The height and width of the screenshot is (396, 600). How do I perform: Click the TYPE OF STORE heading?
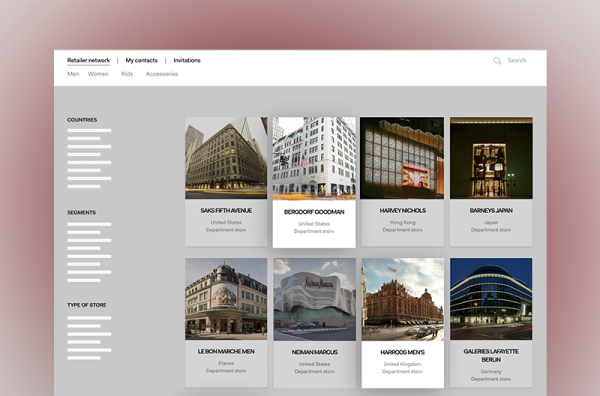coord(86,305)
